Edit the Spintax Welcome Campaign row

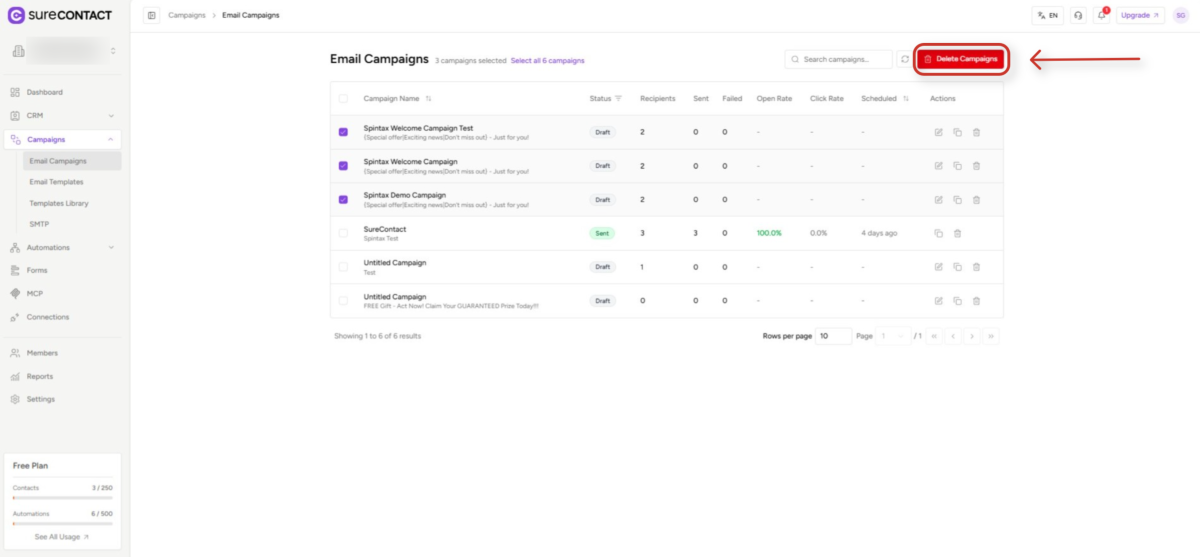938,165
